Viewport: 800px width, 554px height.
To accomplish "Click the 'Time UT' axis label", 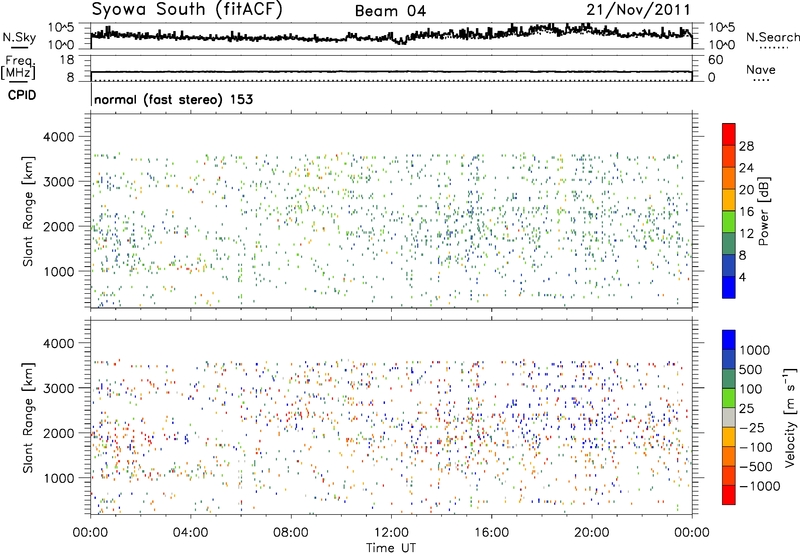I will click(x=391, y=548).
